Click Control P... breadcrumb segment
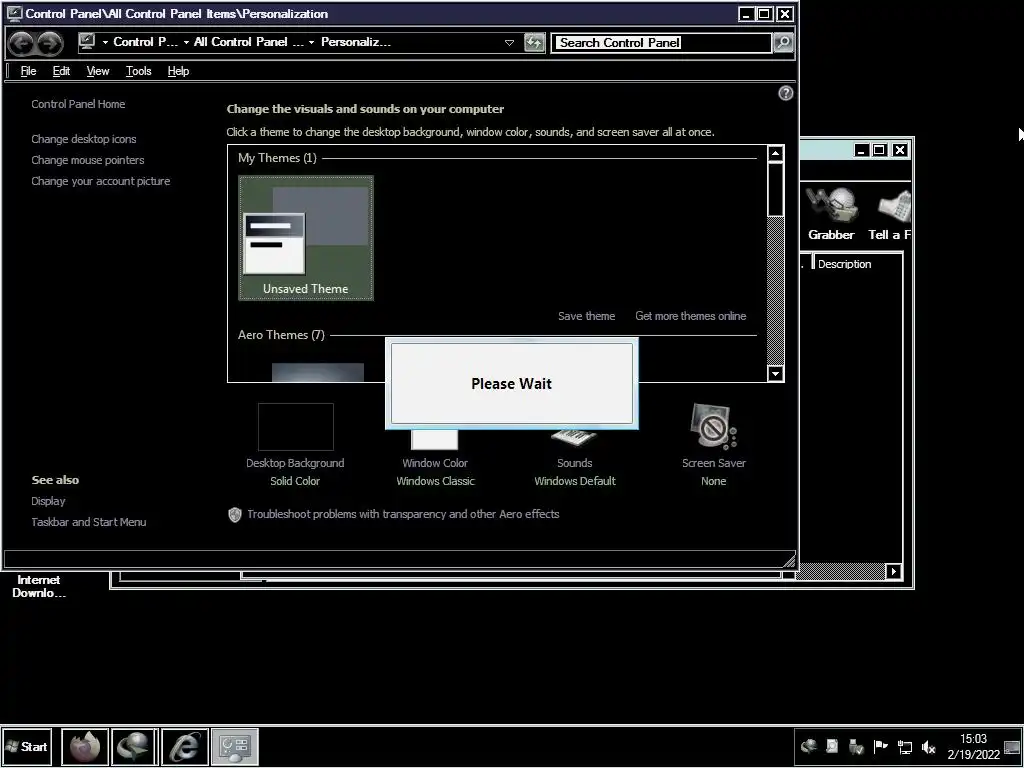This screenshot has width=1024, height=768. point(145,42)
